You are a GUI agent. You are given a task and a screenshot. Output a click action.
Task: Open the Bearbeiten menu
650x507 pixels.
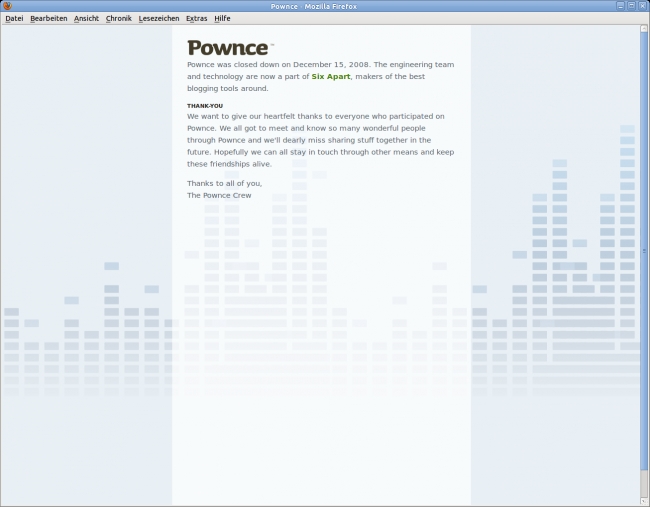pos(48,18)
